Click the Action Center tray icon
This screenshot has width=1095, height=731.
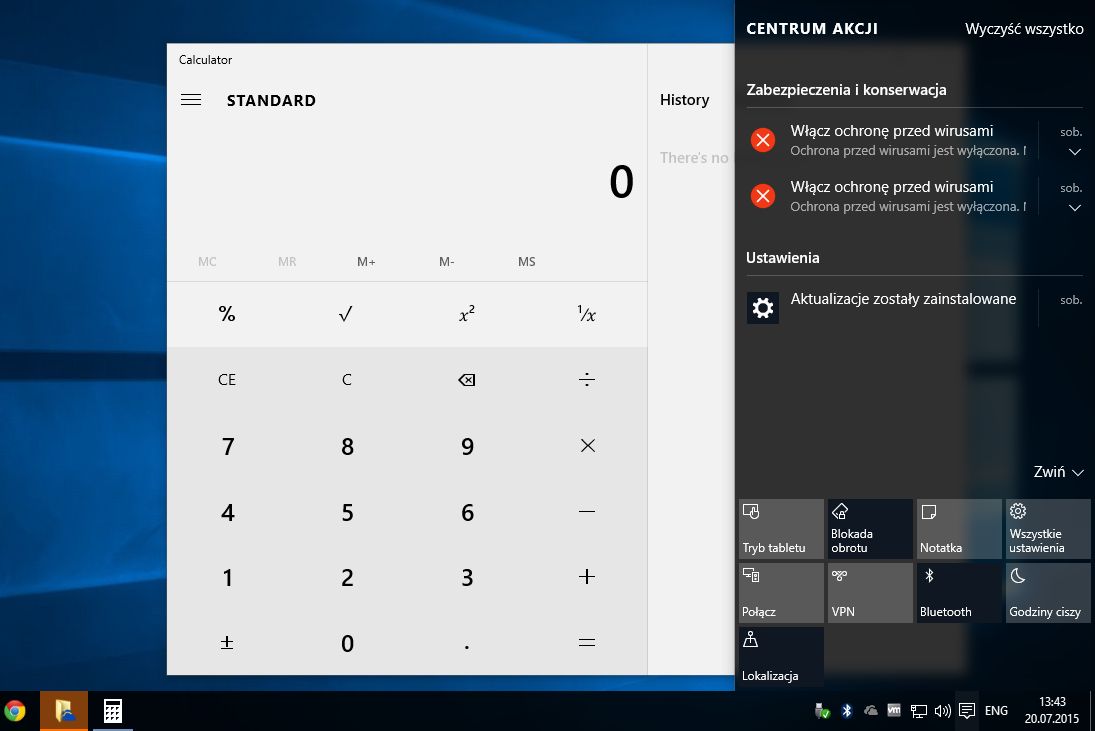click(967, 711)
